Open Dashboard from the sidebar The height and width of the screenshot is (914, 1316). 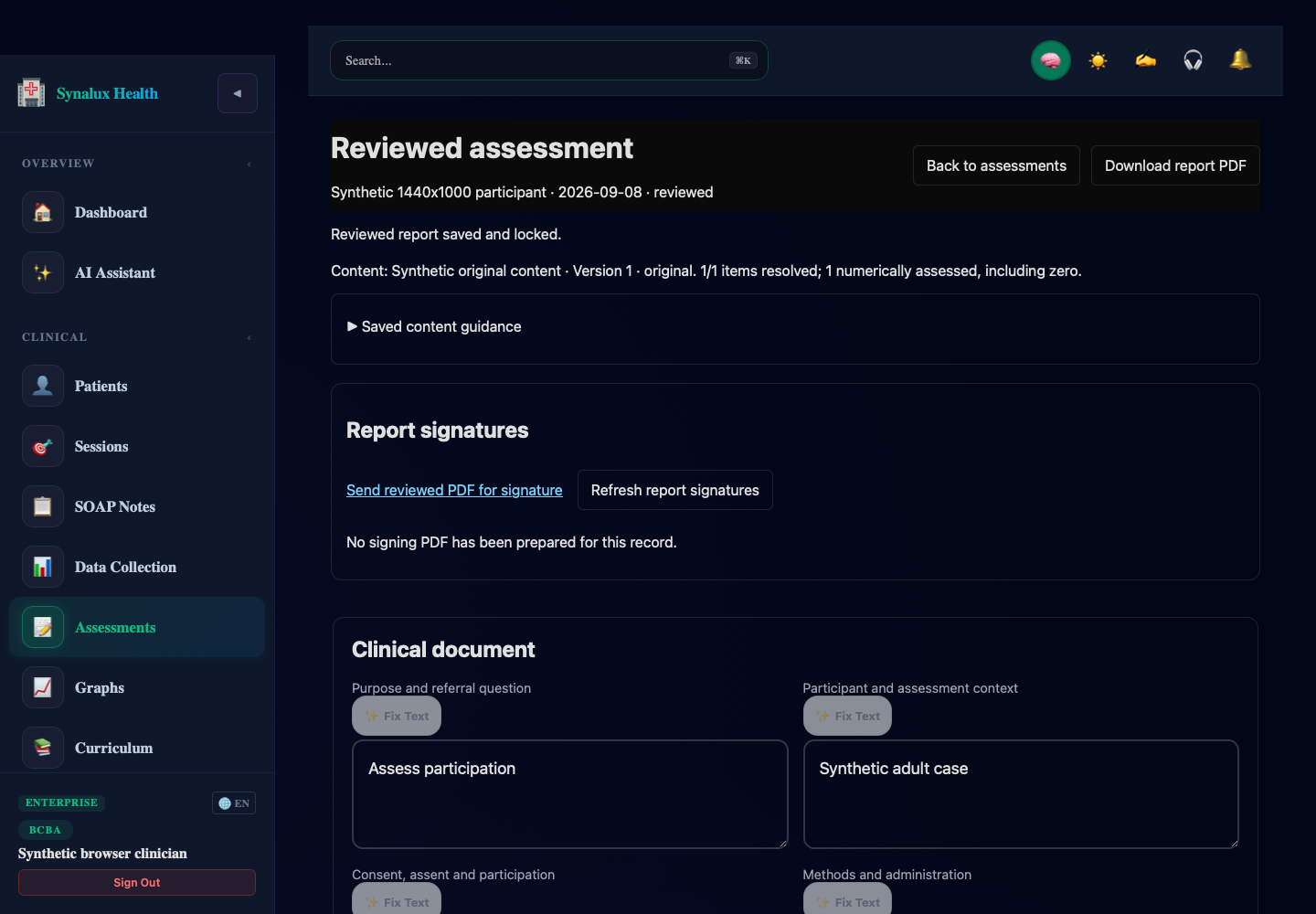(137, 212)
